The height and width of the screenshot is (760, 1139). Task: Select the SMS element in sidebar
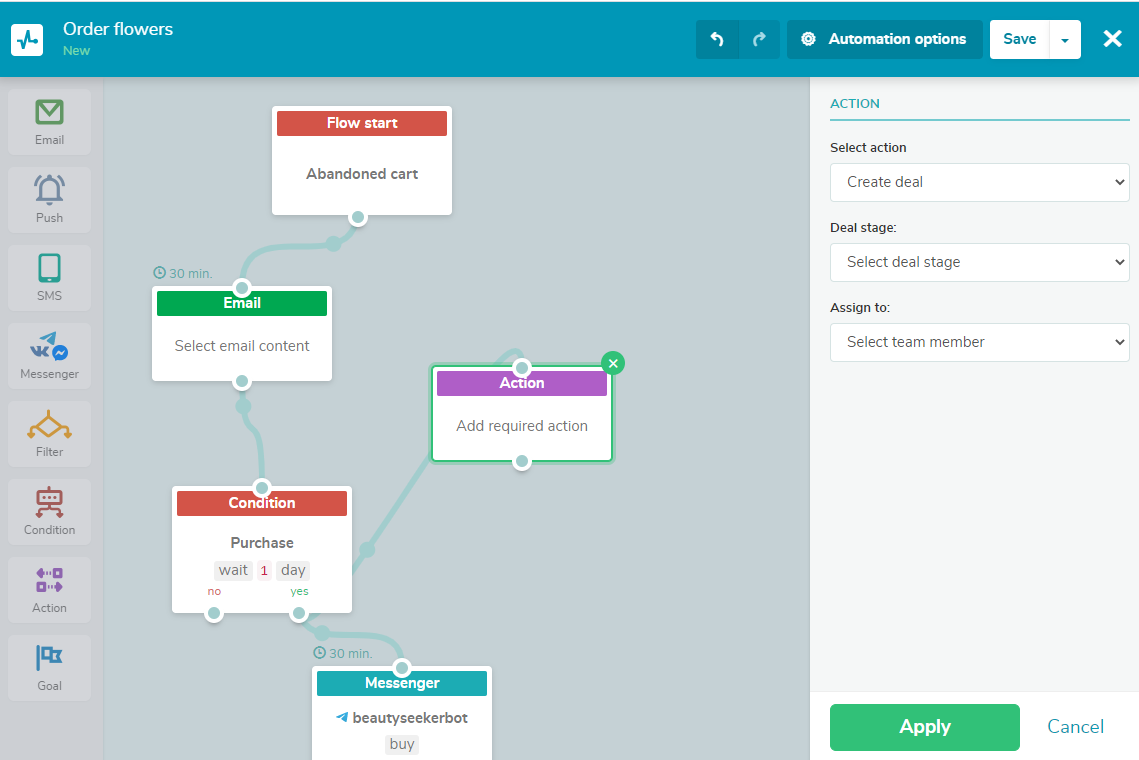coord(49,278)
